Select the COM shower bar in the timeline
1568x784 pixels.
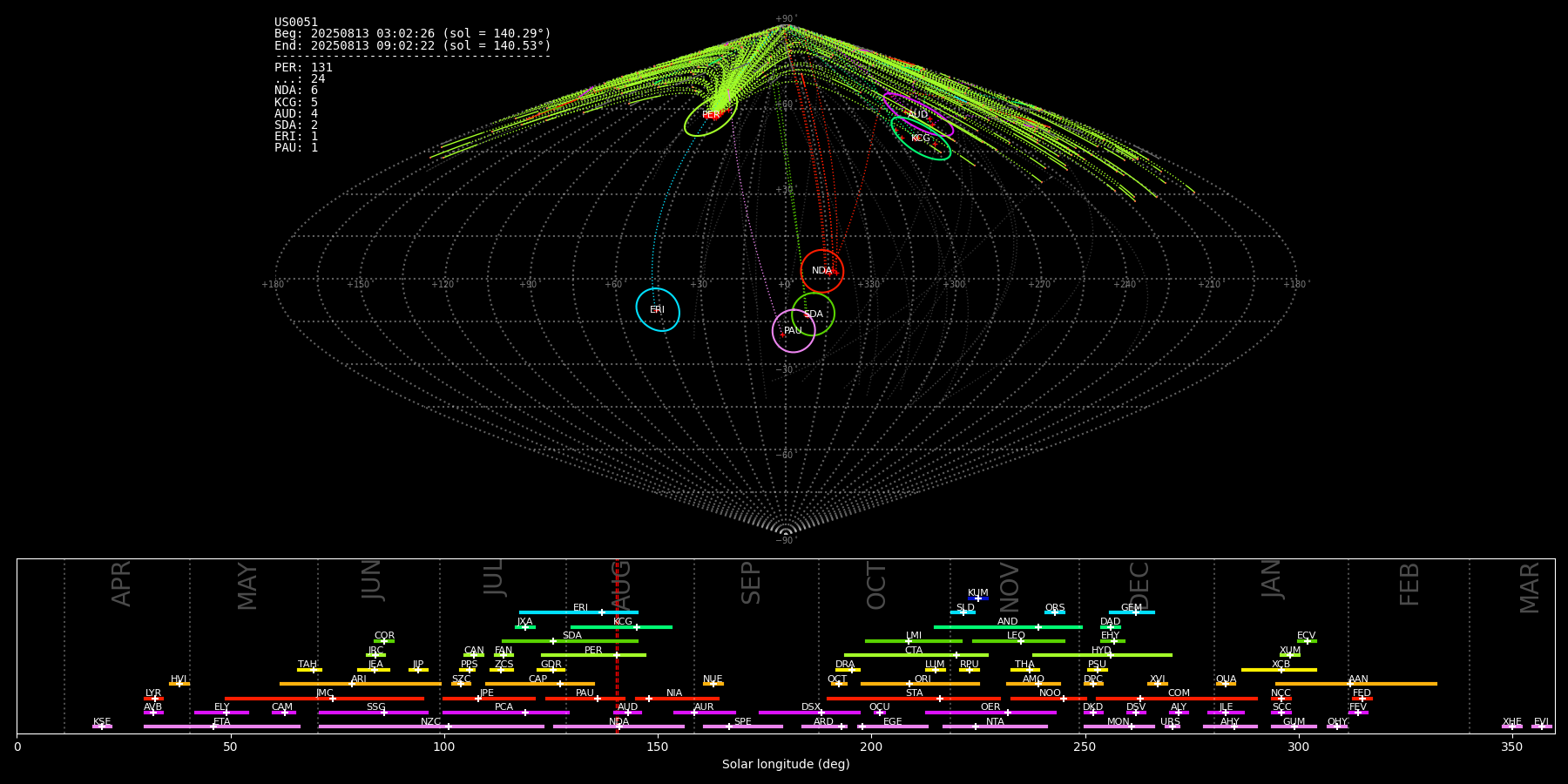pyautogui.click(x=1177, y=699)
